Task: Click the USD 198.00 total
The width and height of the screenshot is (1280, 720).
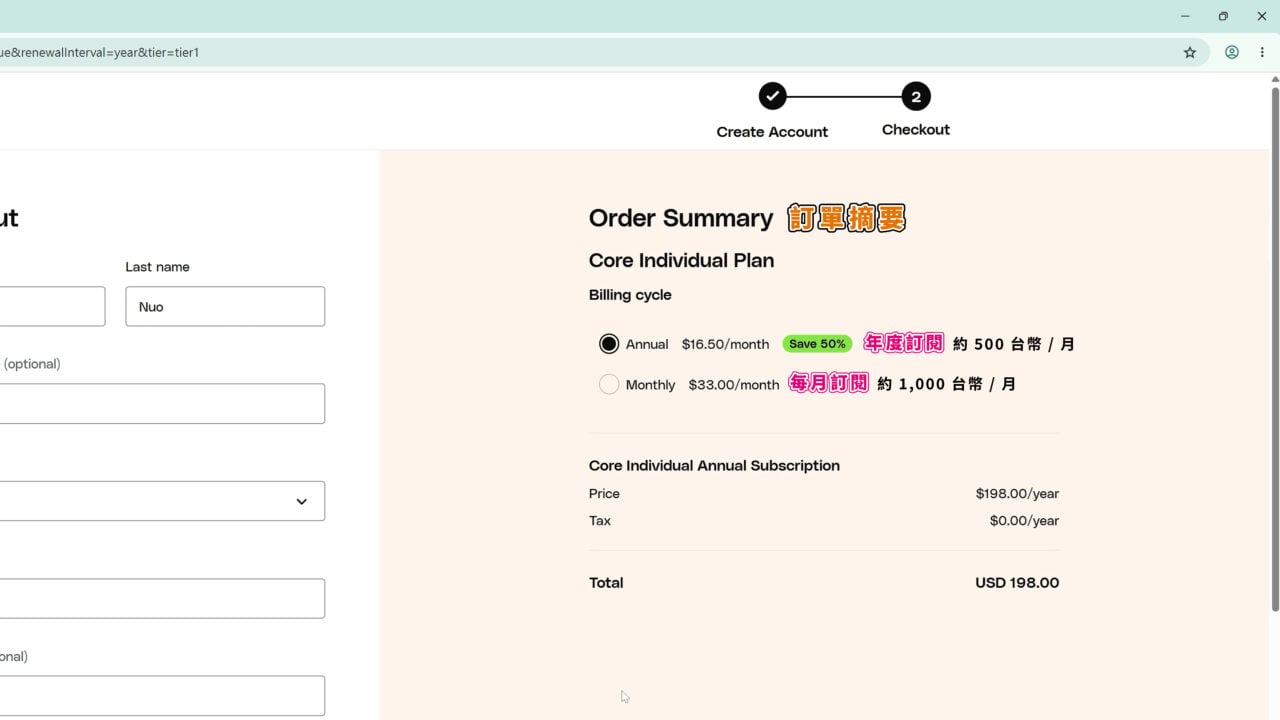Action: tap(1017, 582)
